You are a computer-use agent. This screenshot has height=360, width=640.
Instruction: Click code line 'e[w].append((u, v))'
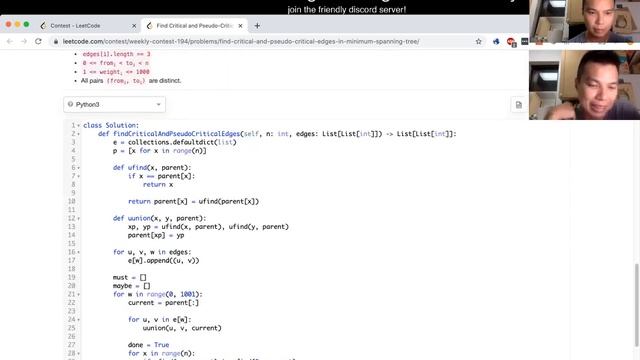163,260
